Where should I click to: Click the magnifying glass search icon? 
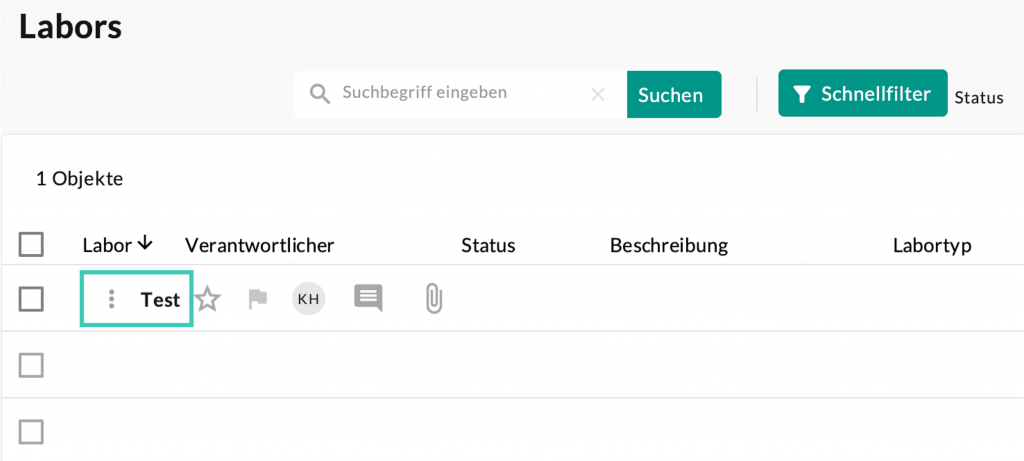coord(320,94)
